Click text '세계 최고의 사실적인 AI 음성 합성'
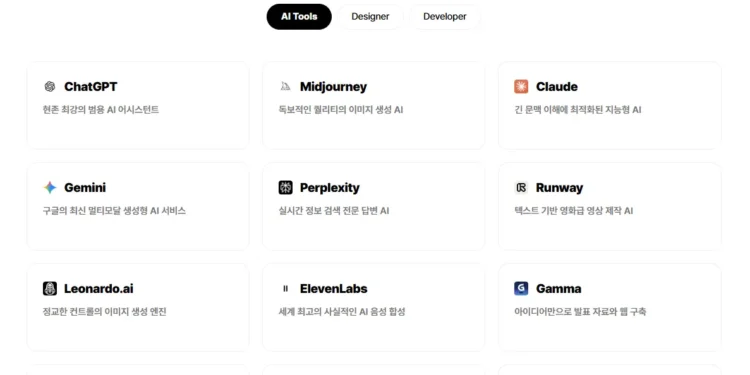 (x=342, y=312)
